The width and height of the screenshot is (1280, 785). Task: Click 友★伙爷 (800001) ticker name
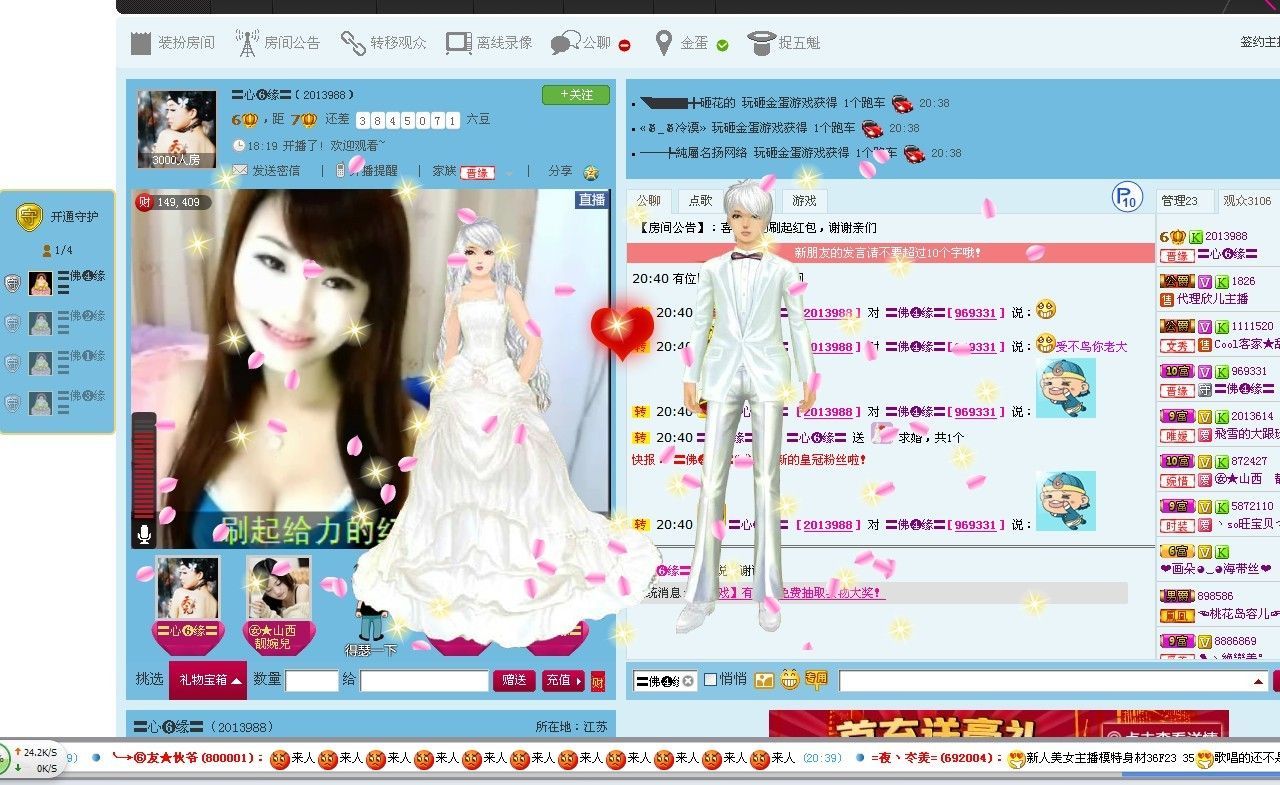pyautogui.click(x=186, y=758)
